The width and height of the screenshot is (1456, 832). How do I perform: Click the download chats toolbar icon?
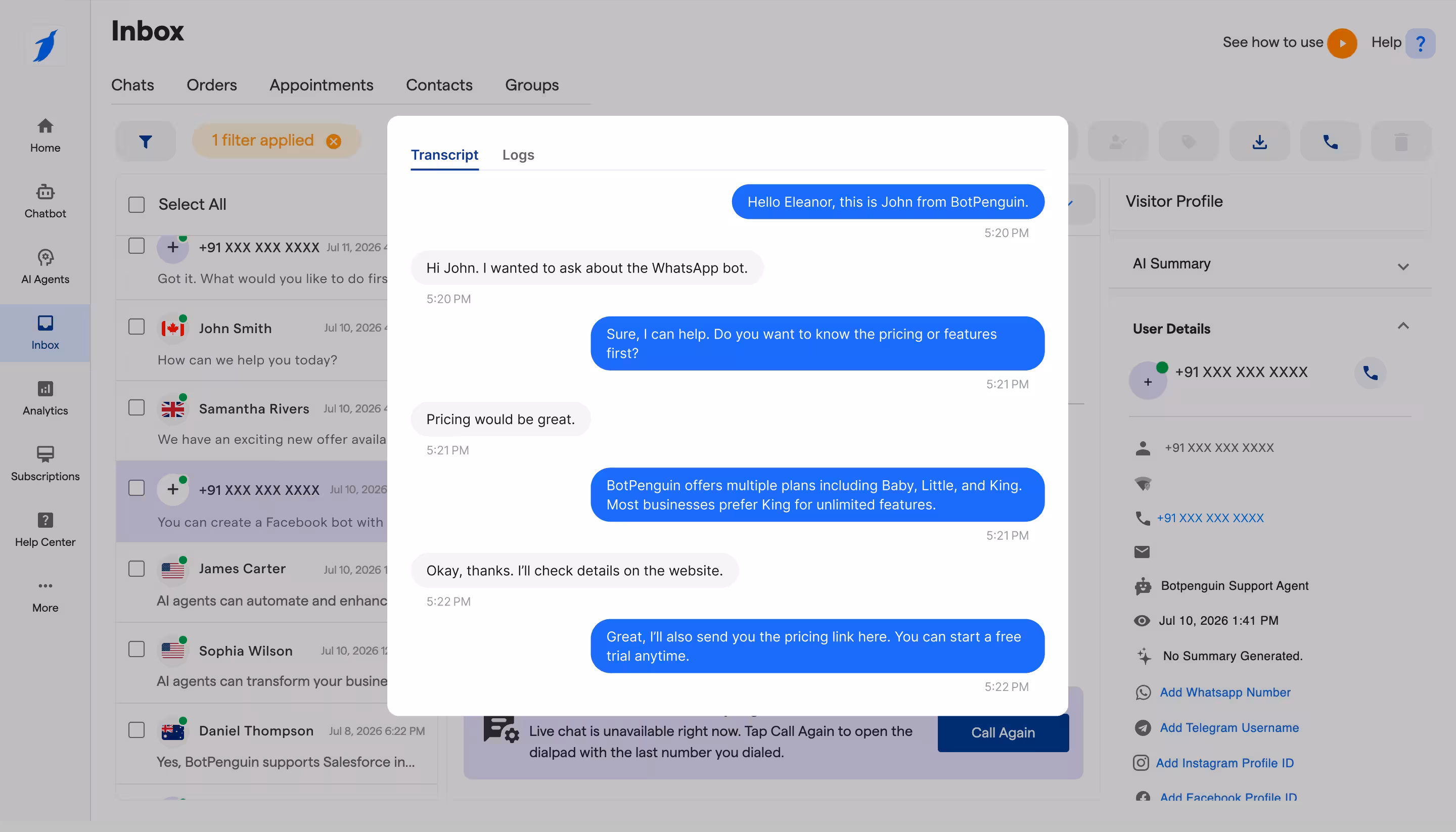[x=1259, y=141]
